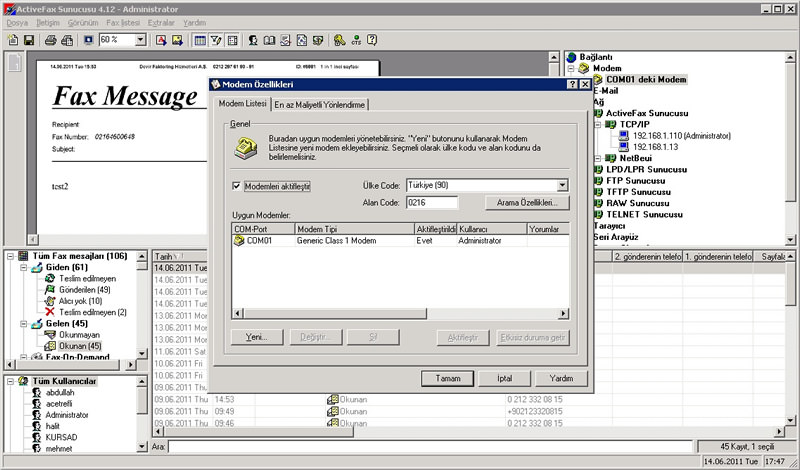Viewport: 800px width, 470px height.
Task: Select TELNET Sunucusu in the connection tree
Action: click(644, 214)
